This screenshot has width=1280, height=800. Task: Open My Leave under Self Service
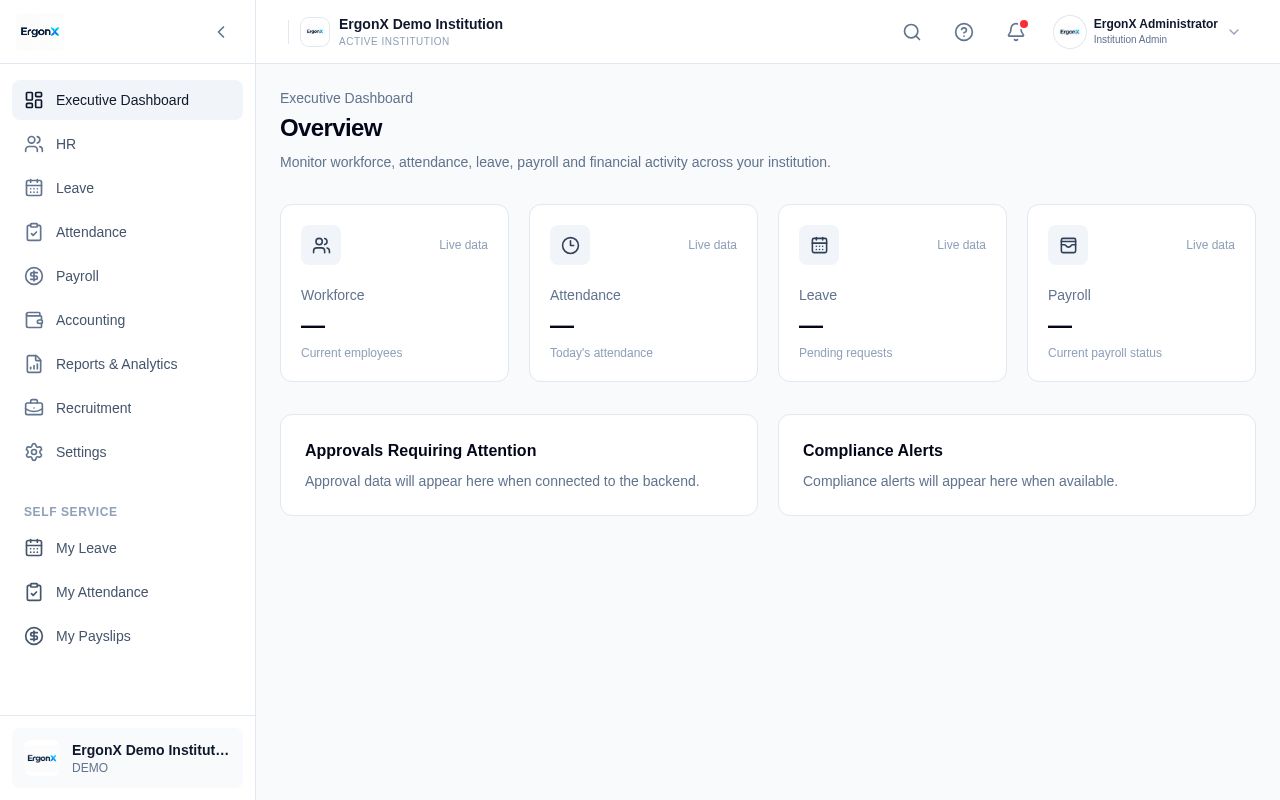coord(127,548)
